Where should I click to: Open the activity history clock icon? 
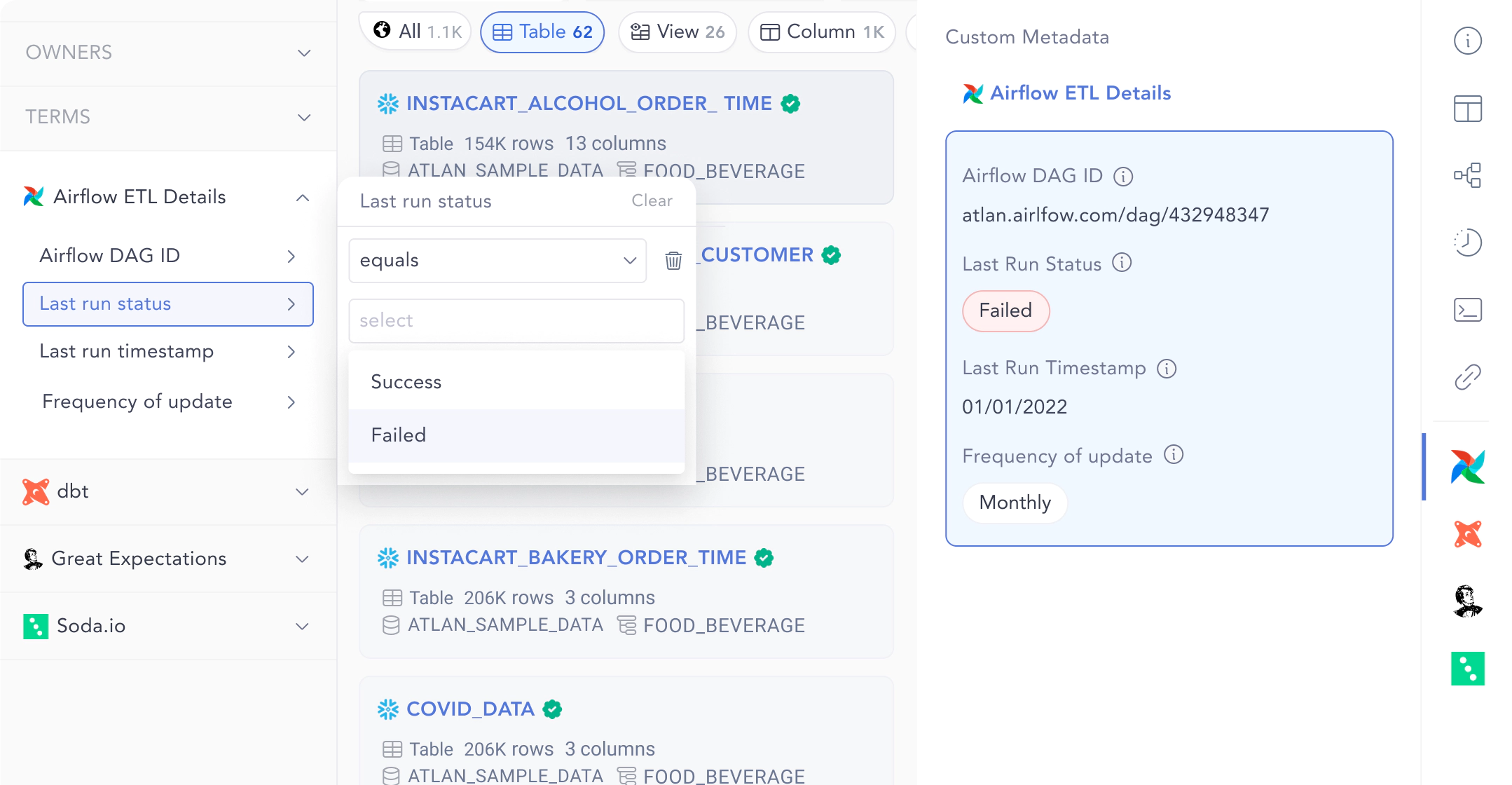pos(1467,243)
